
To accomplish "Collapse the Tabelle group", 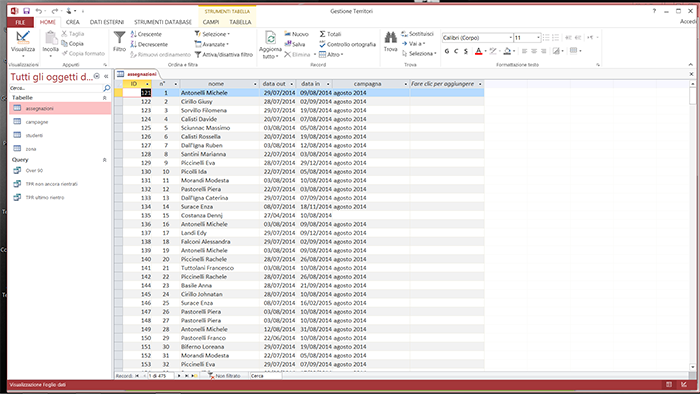I will pos(104,98).
